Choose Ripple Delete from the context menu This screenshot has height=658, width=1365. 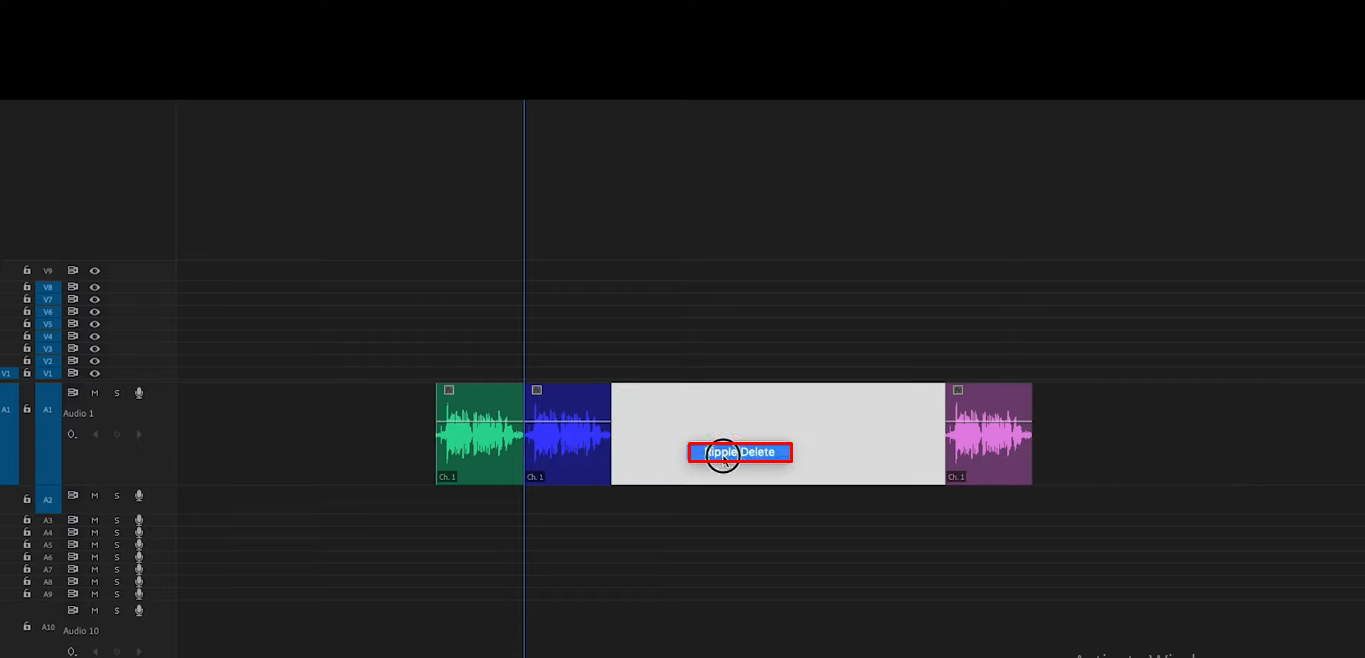click(740, 452)
